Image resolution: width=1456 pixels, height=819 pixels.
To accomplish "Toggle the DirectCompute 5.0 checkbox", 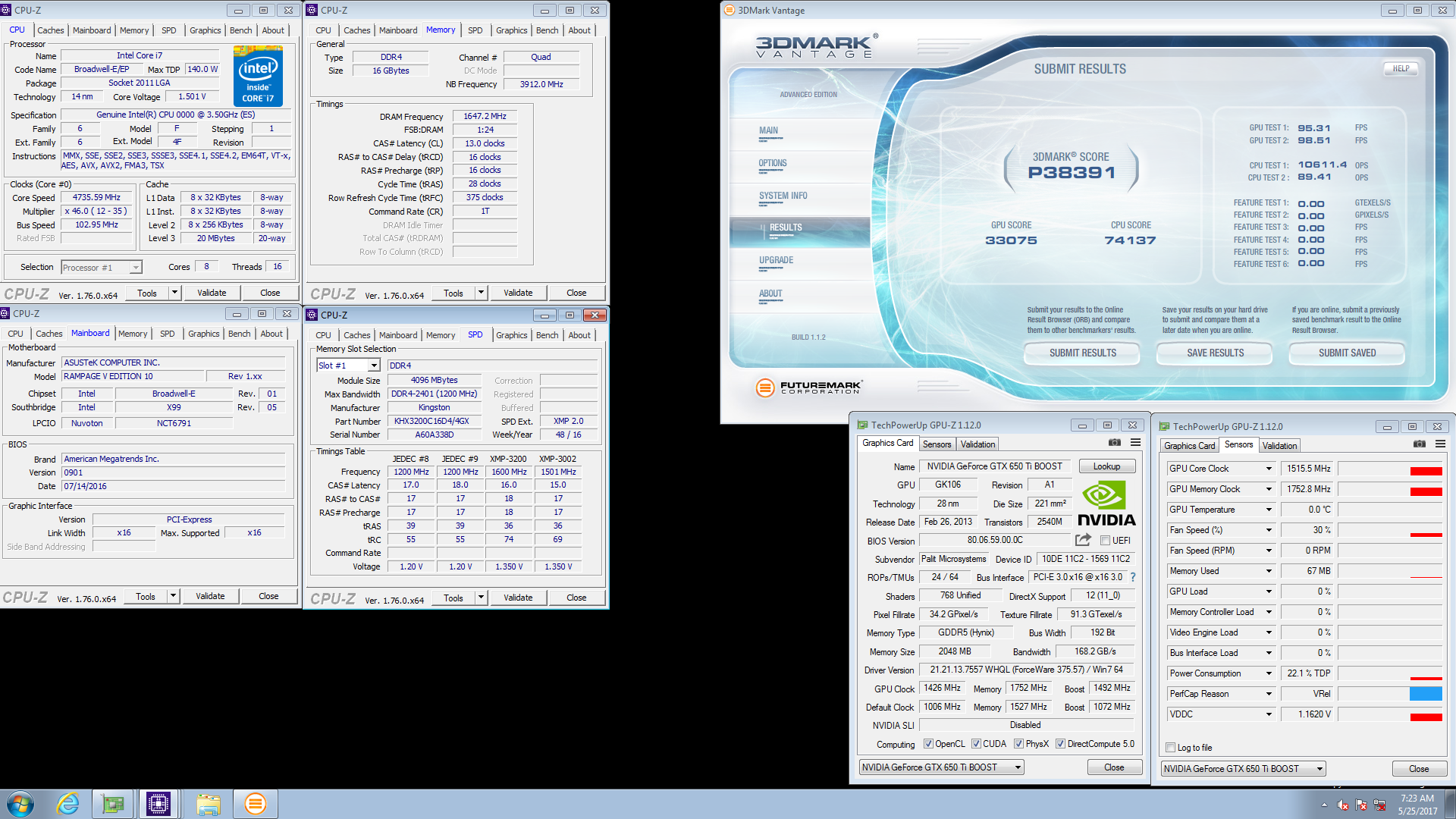I will click(1060, 744).
